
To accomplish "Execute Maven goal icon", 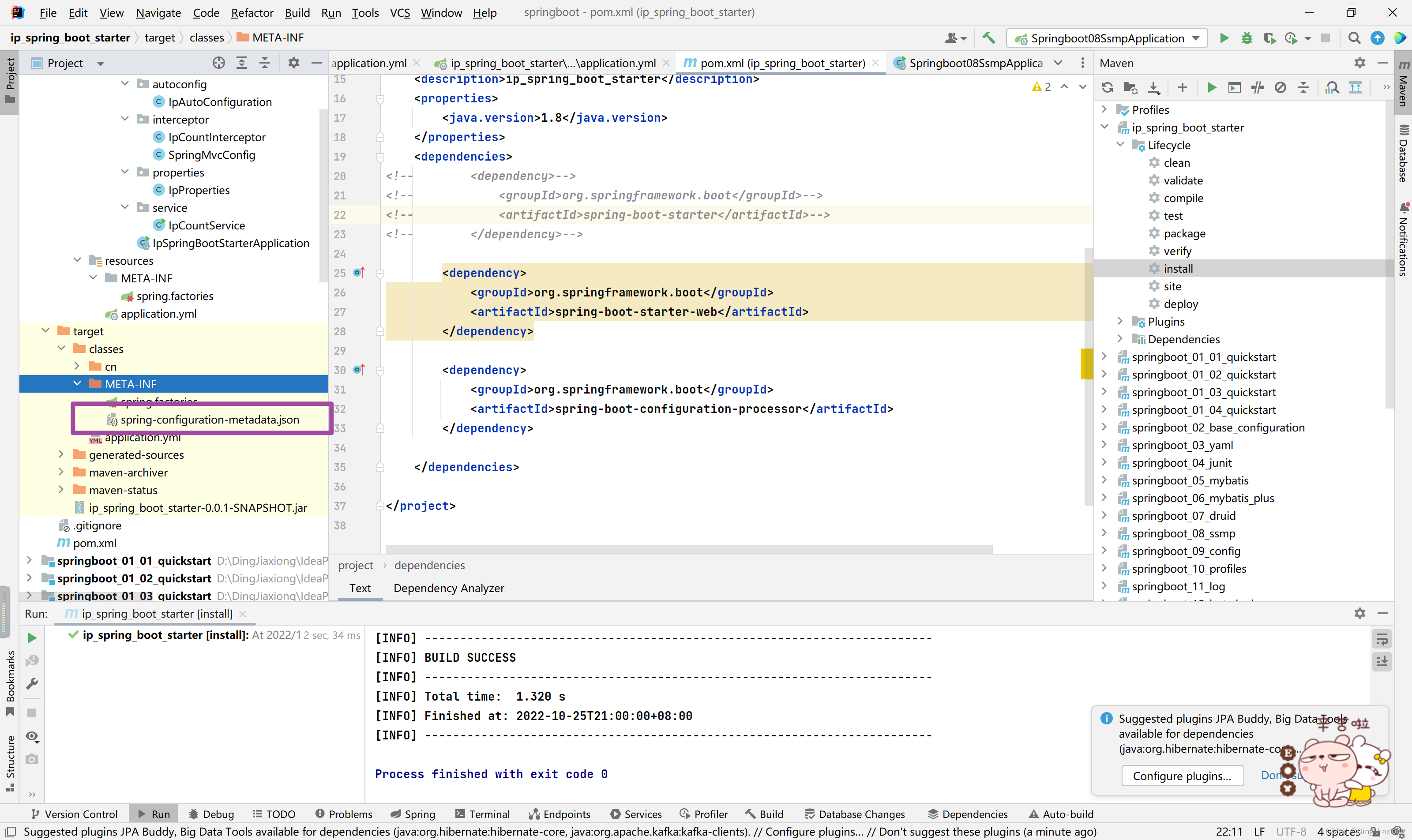I will tap(1234, 87).
